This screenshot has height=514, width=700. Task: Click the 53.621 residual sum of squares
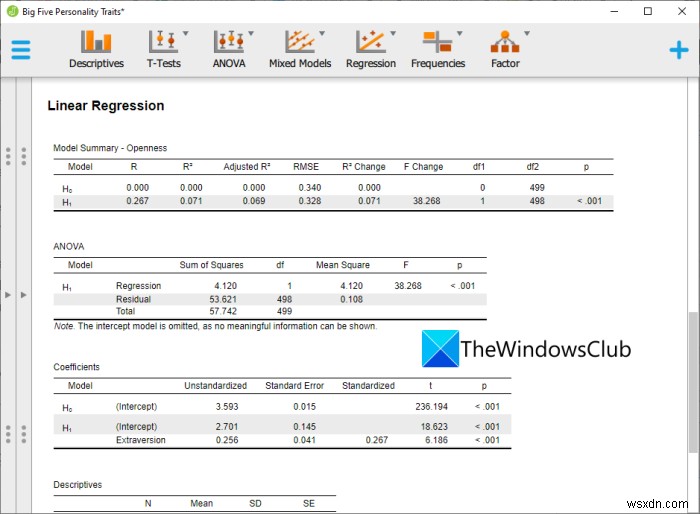point(223,299)
